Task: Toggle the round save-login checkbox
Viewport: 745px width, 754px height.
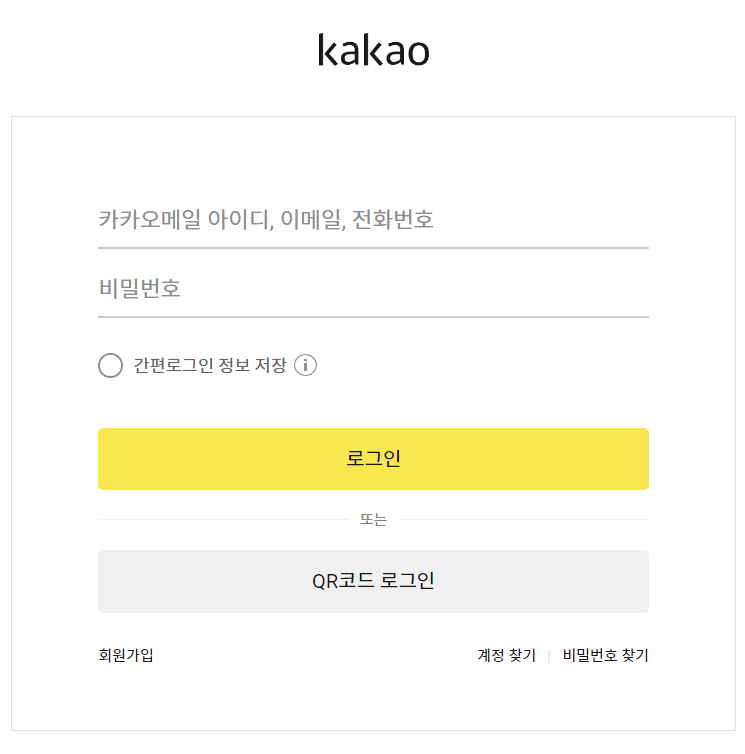Action: click(x=111, y=365)
